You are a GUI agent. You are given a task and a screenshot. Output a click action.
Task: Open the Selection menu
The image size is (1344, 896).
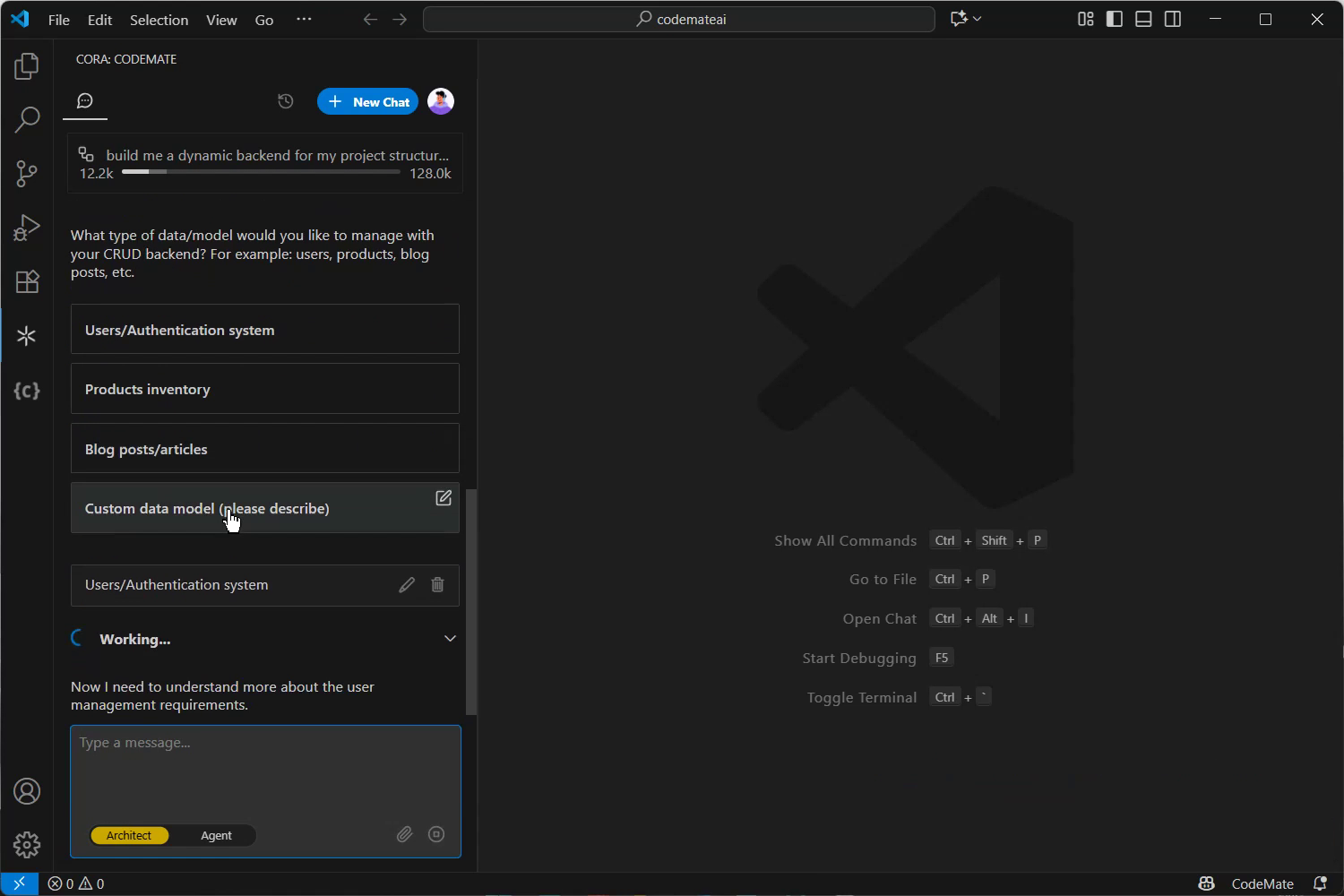coord(159,20)
